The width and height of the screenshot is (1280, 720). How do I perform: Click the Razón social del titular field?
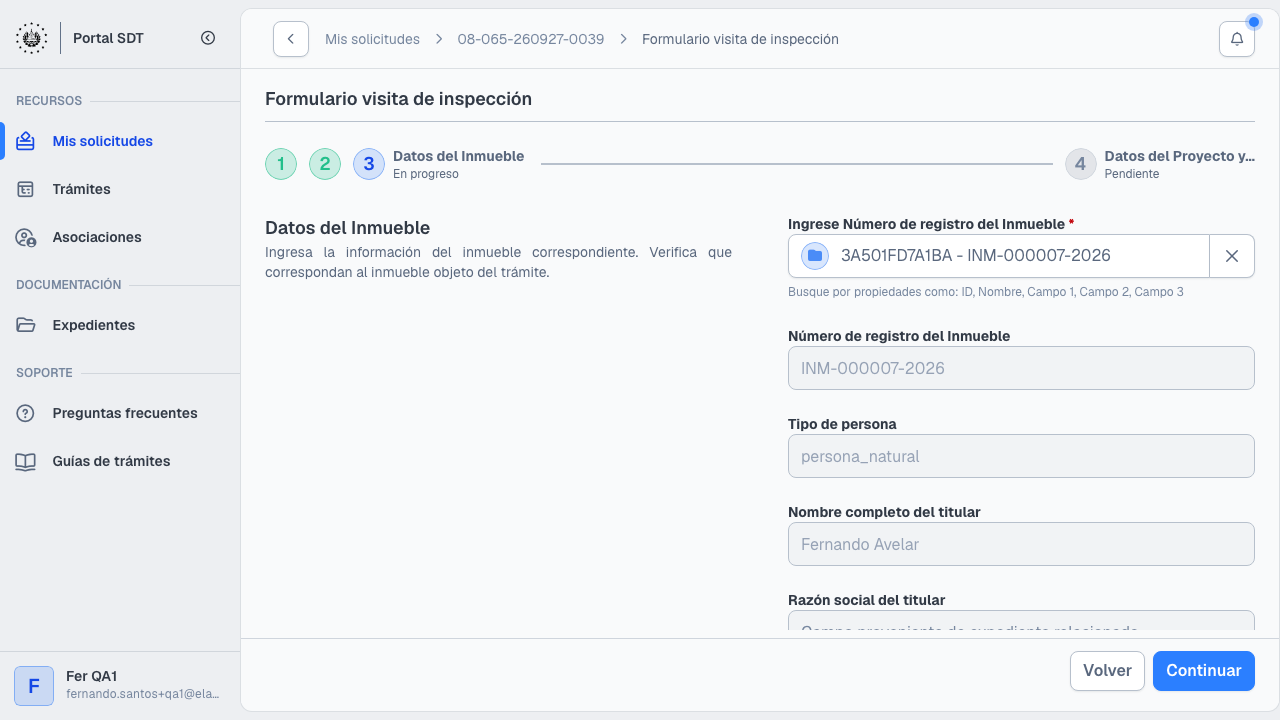[x=1021, y=621]
